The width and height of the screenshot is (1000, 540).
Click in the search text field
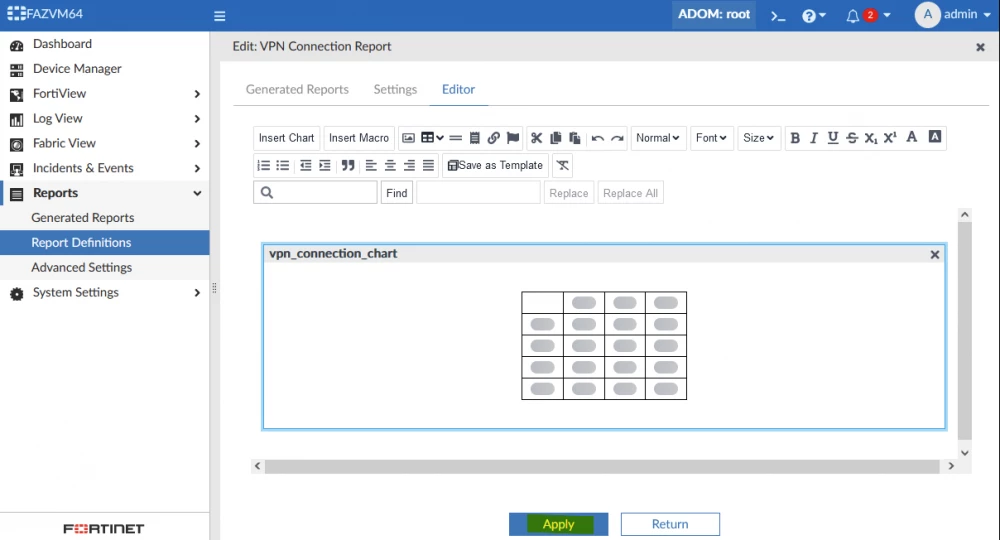pos(315,193)
